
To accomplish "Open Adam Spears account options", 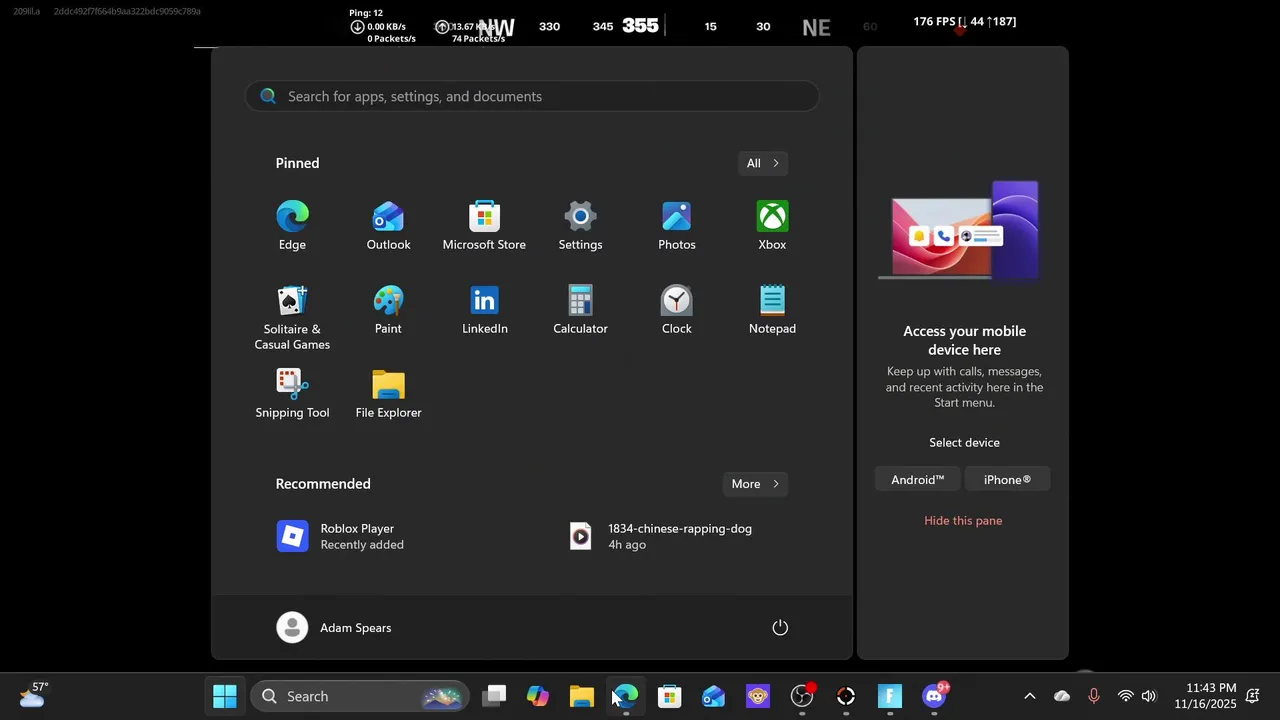I will click(334, 628).
